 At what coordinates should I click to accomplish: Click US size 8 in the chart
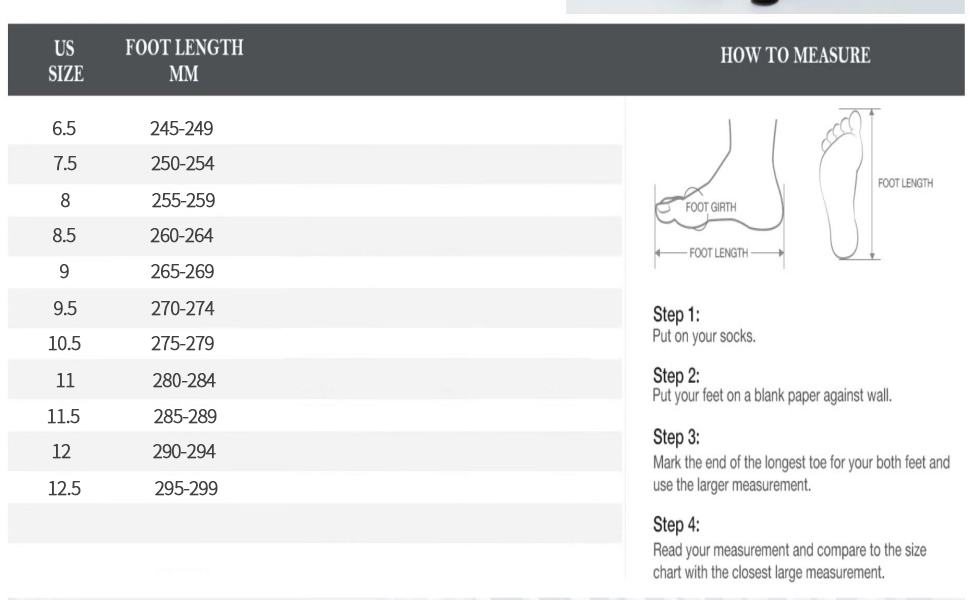point(65,200)
